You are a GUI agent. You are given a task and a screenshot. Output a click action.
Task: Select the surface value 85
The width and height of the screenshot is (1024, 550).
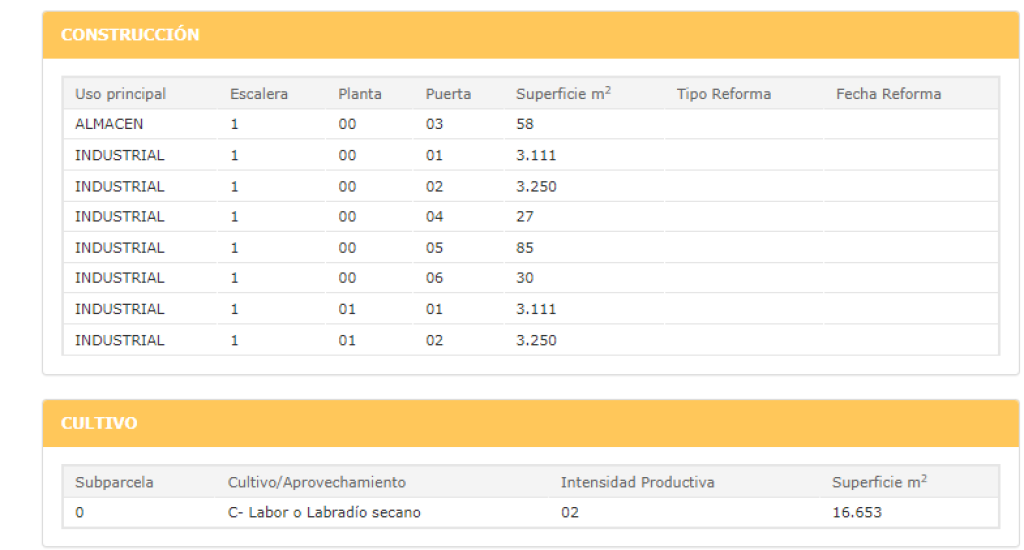point(524,248)
